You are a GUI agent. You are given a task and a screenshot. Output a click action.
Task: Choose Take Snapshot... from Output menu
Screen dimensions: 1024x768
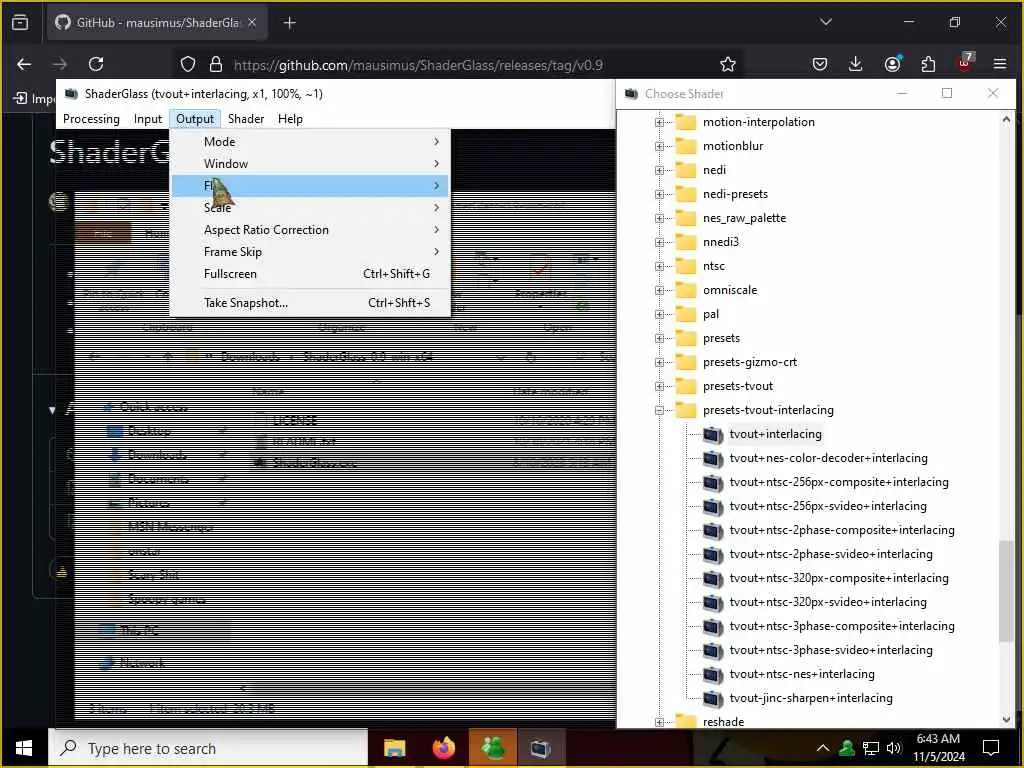click(310, 303)
